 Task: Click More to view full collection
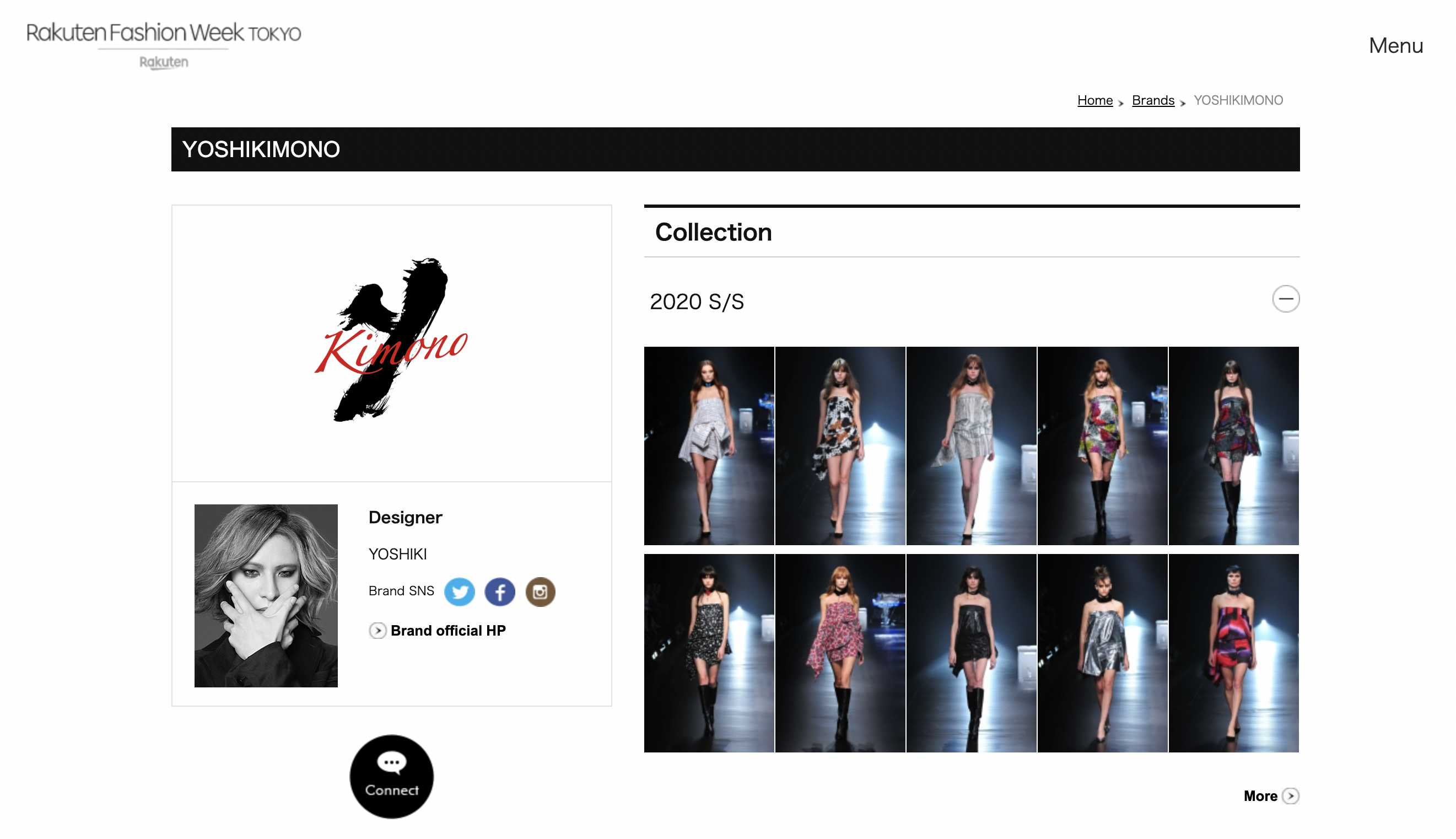tap(1260, 795)
